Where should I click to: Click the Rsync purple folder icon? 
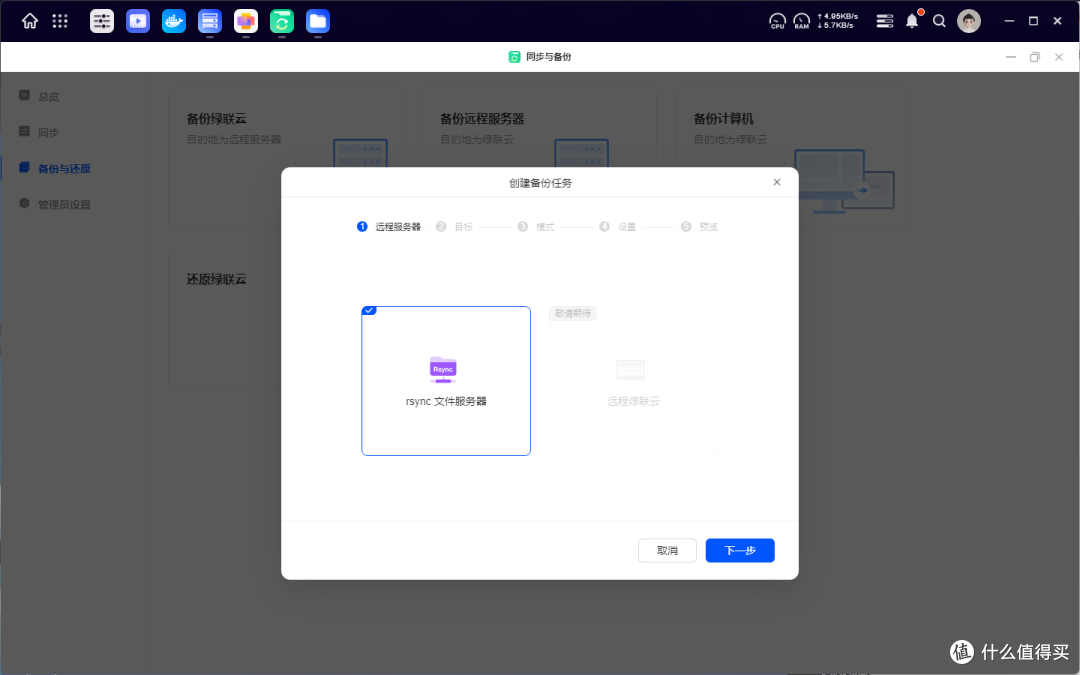443,370
